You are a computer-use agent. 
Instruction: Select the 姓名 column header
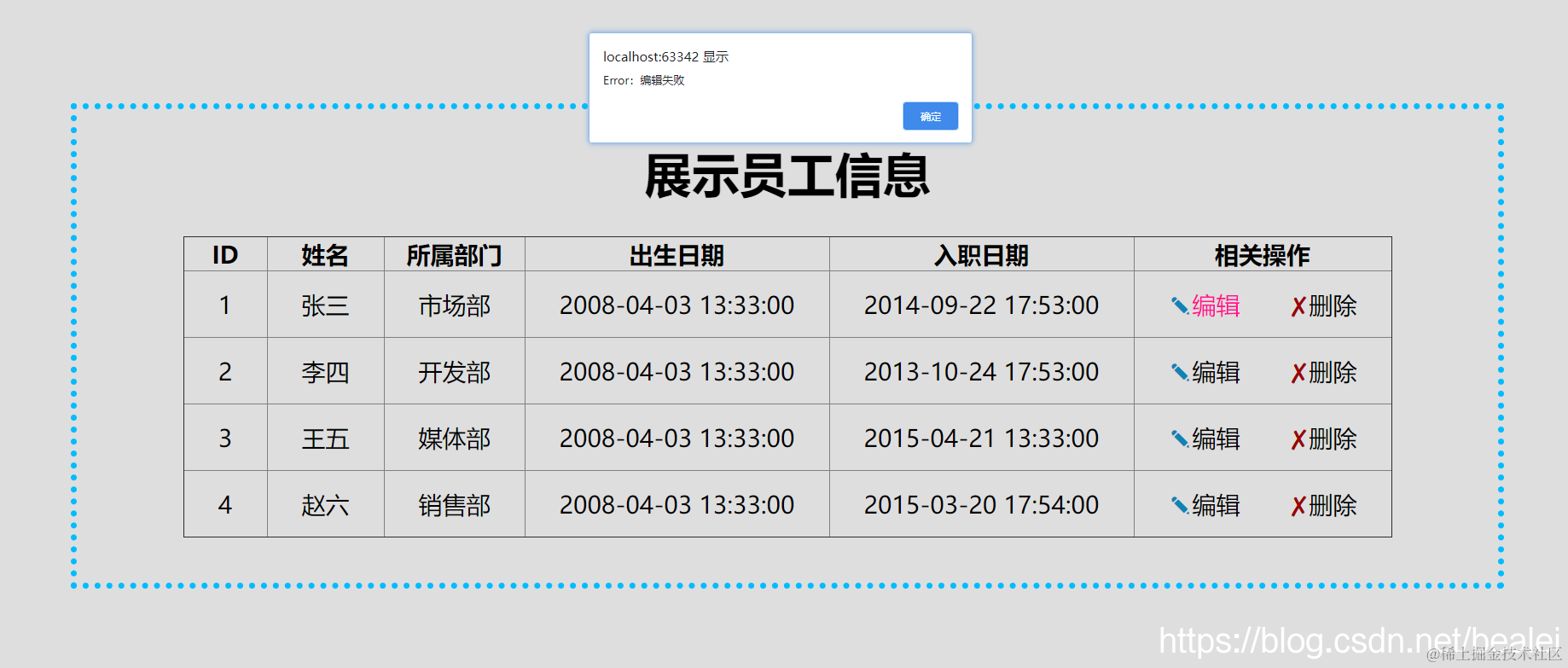tap(325, 255)
